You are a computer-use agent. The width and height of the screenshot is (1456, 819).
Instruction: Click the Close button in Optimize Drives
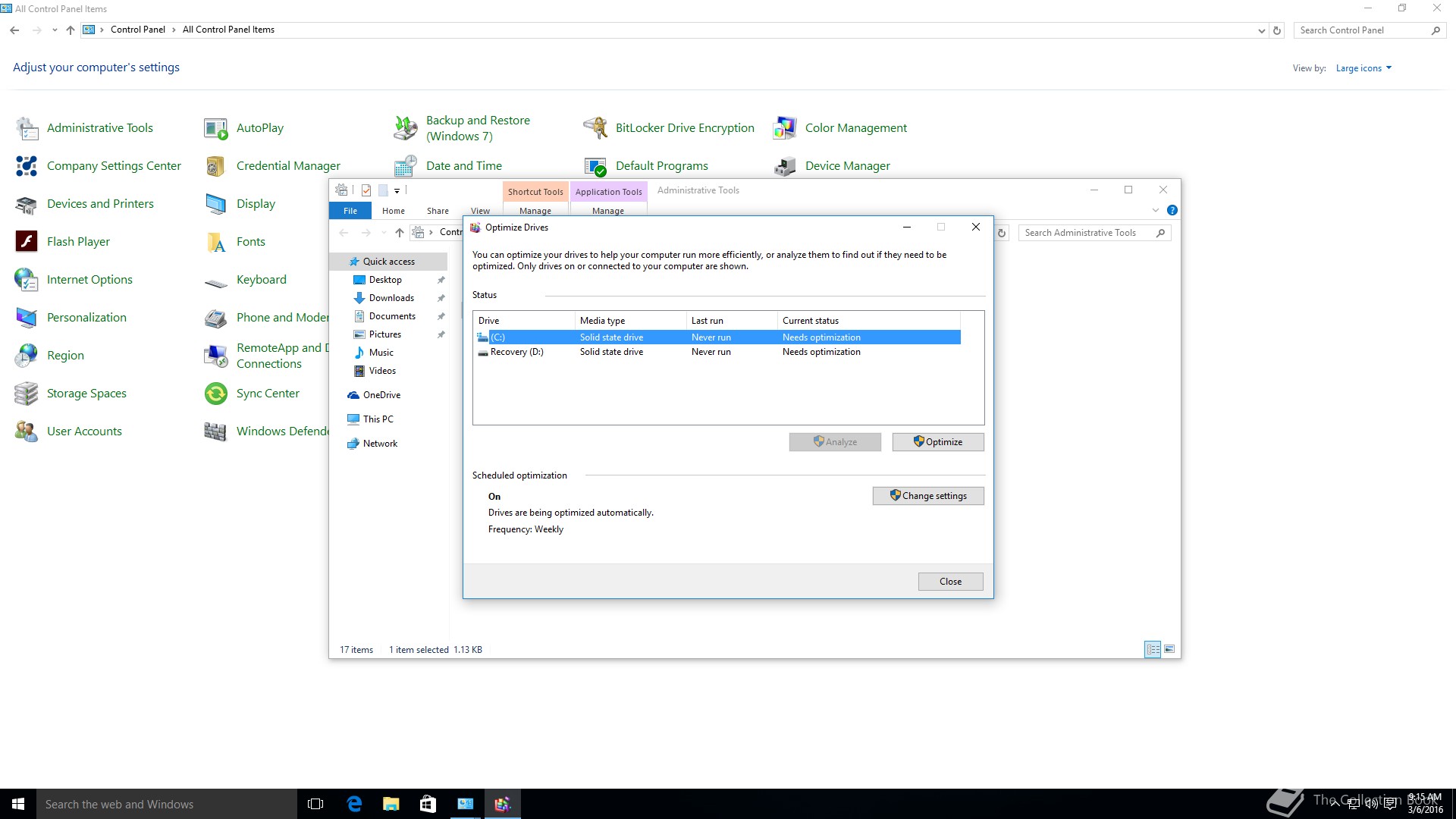(950, 582)
